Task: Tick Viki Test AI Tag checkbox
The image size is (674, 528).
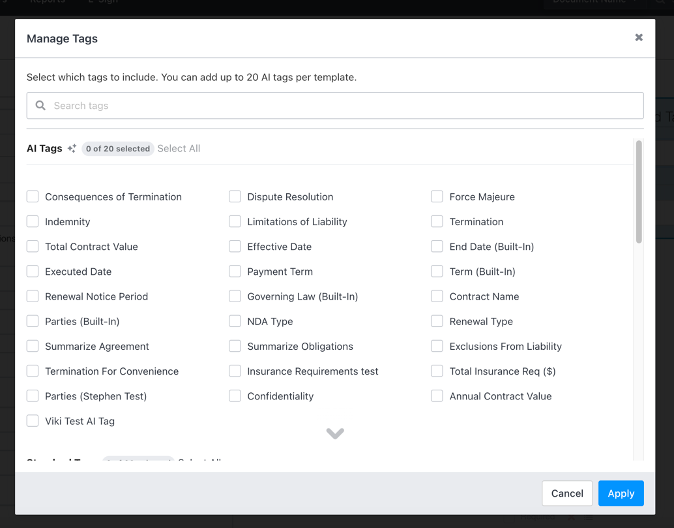Action: [33, 421]
